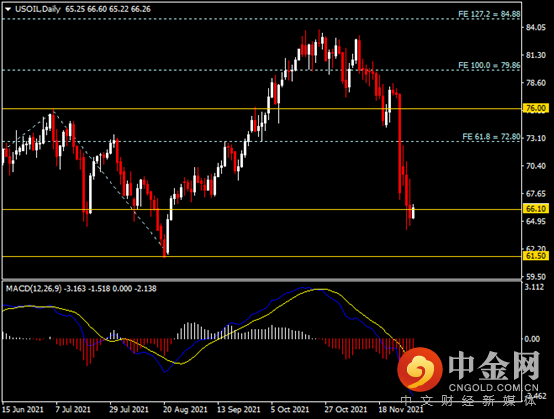Click the 7 Jul 2021 date marker
This screenshot has height=419, width=554.
tap(73, 409)
